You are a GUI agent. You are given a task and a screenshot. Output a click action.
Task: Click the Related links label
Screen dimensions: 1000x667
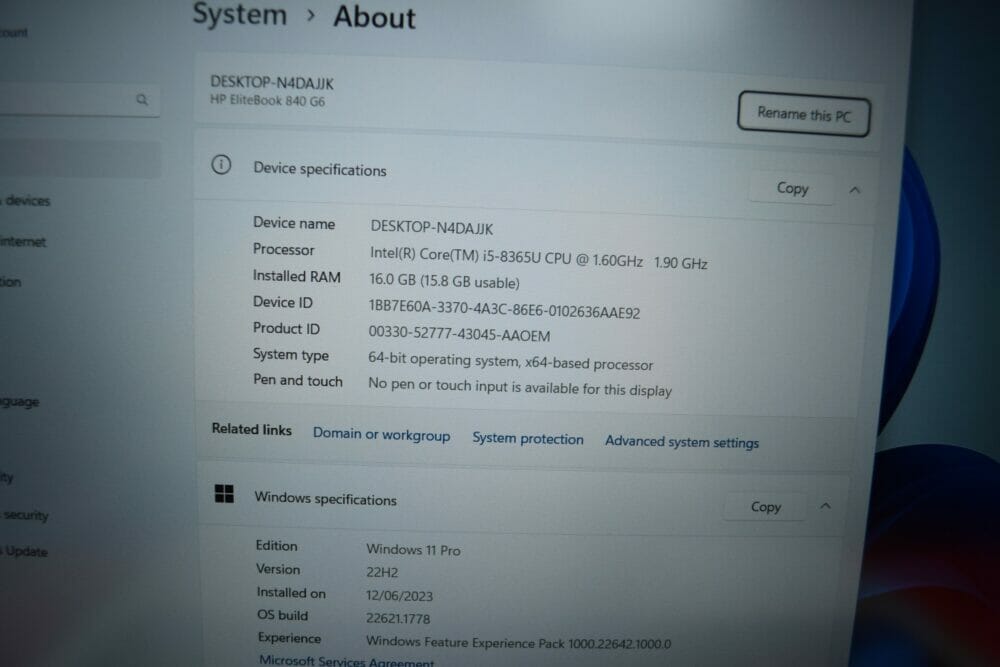[251, 429]
